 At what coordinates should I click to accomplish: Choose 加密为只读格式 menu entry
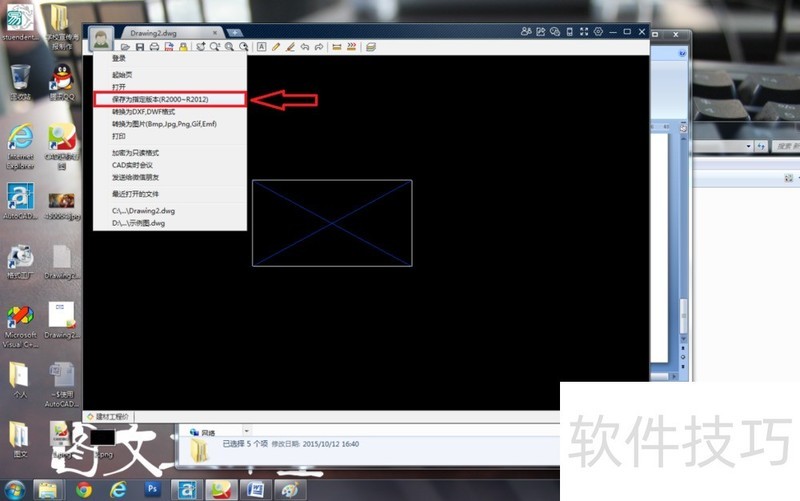click(x=135, y=153)
